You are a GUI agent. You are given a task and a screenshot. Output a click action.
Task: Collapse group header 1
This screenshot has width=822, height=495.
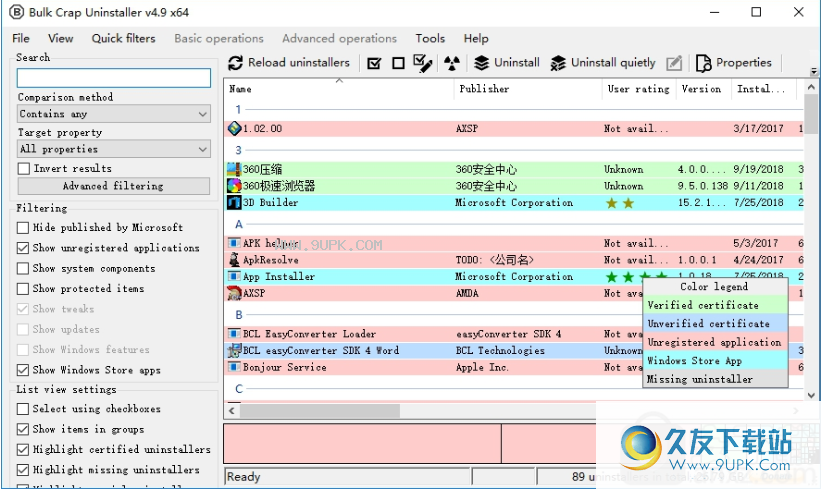238,109
